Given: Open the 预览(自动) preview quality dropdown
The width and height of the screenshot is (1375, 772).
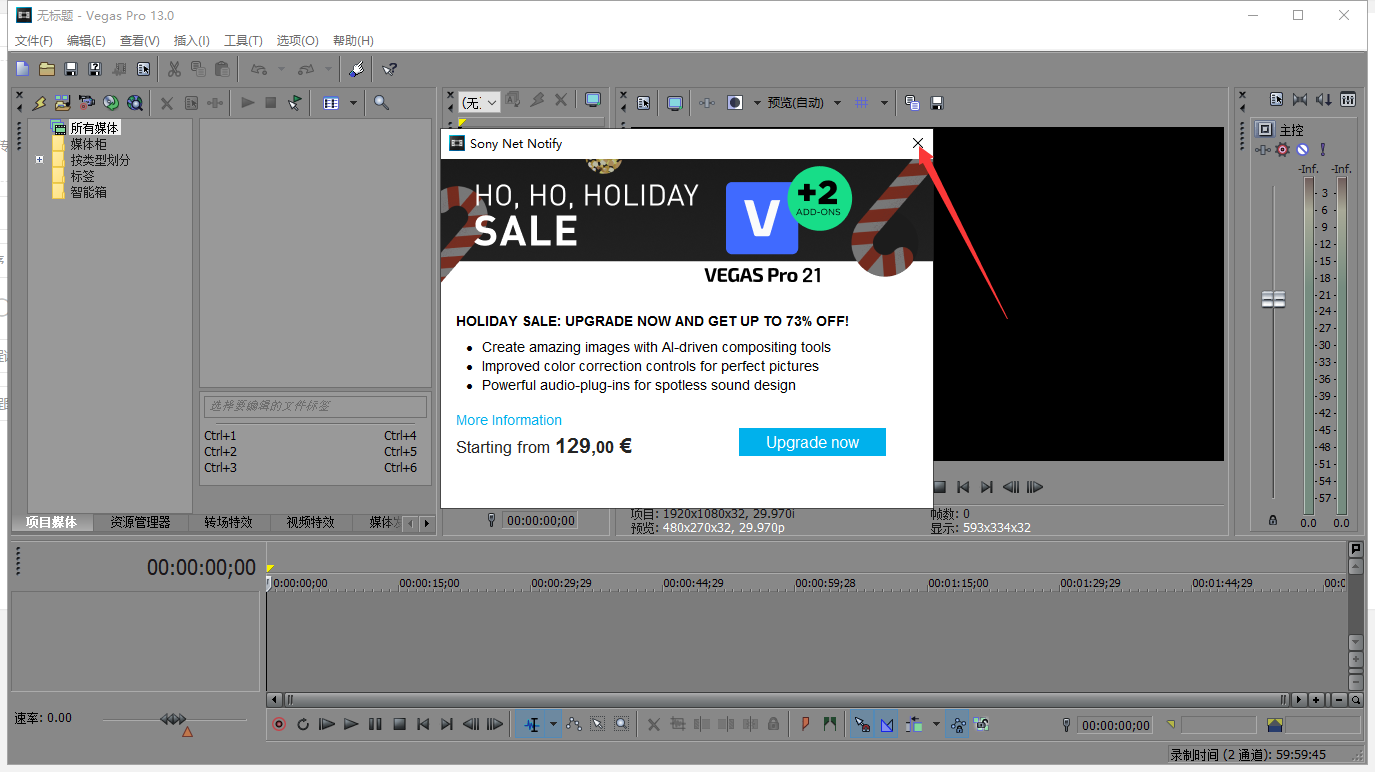Looking at the screenshot, I should click(x=837, y=102).
